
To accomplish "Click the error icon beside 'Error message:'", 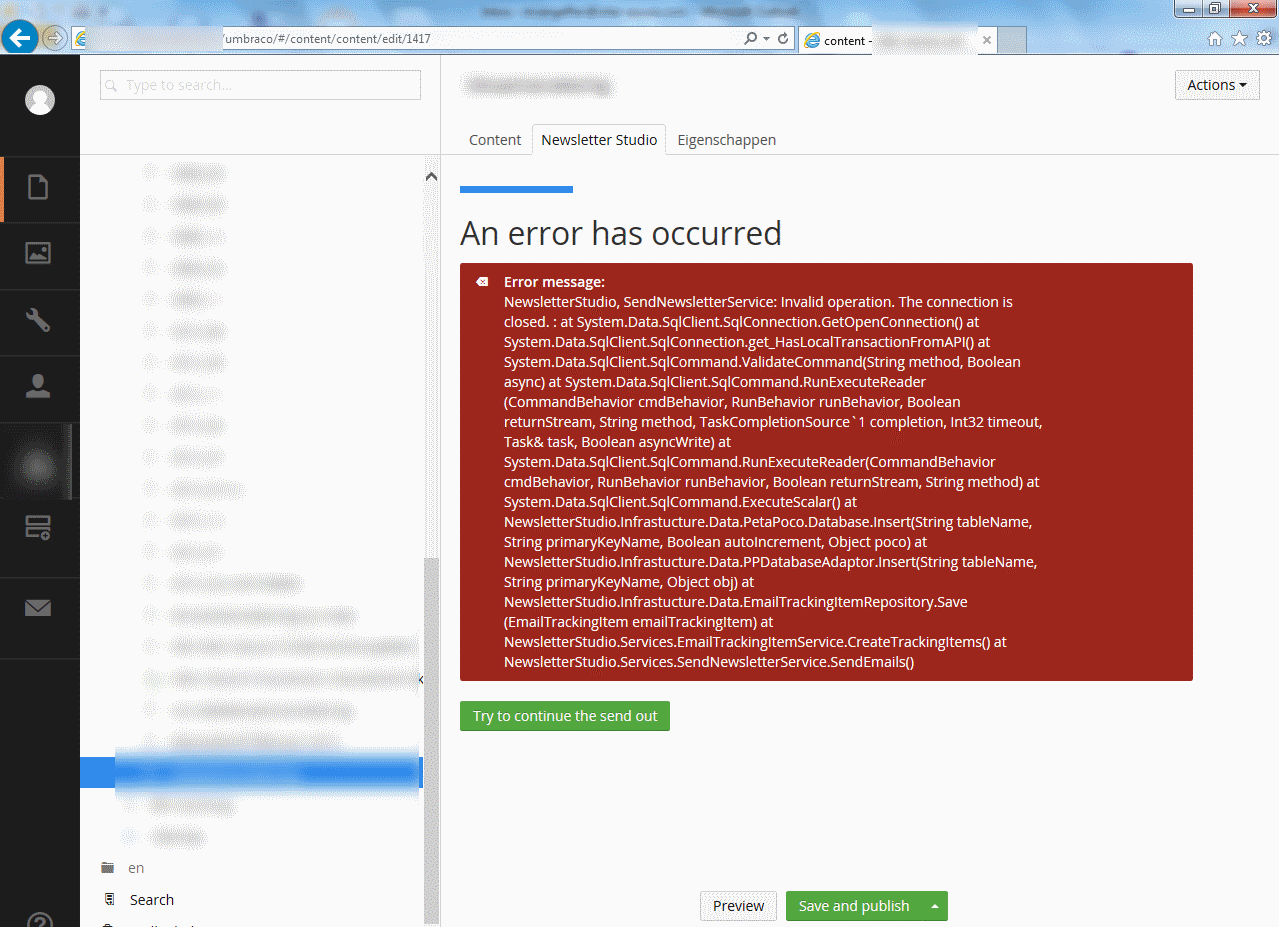I will 482,282.
